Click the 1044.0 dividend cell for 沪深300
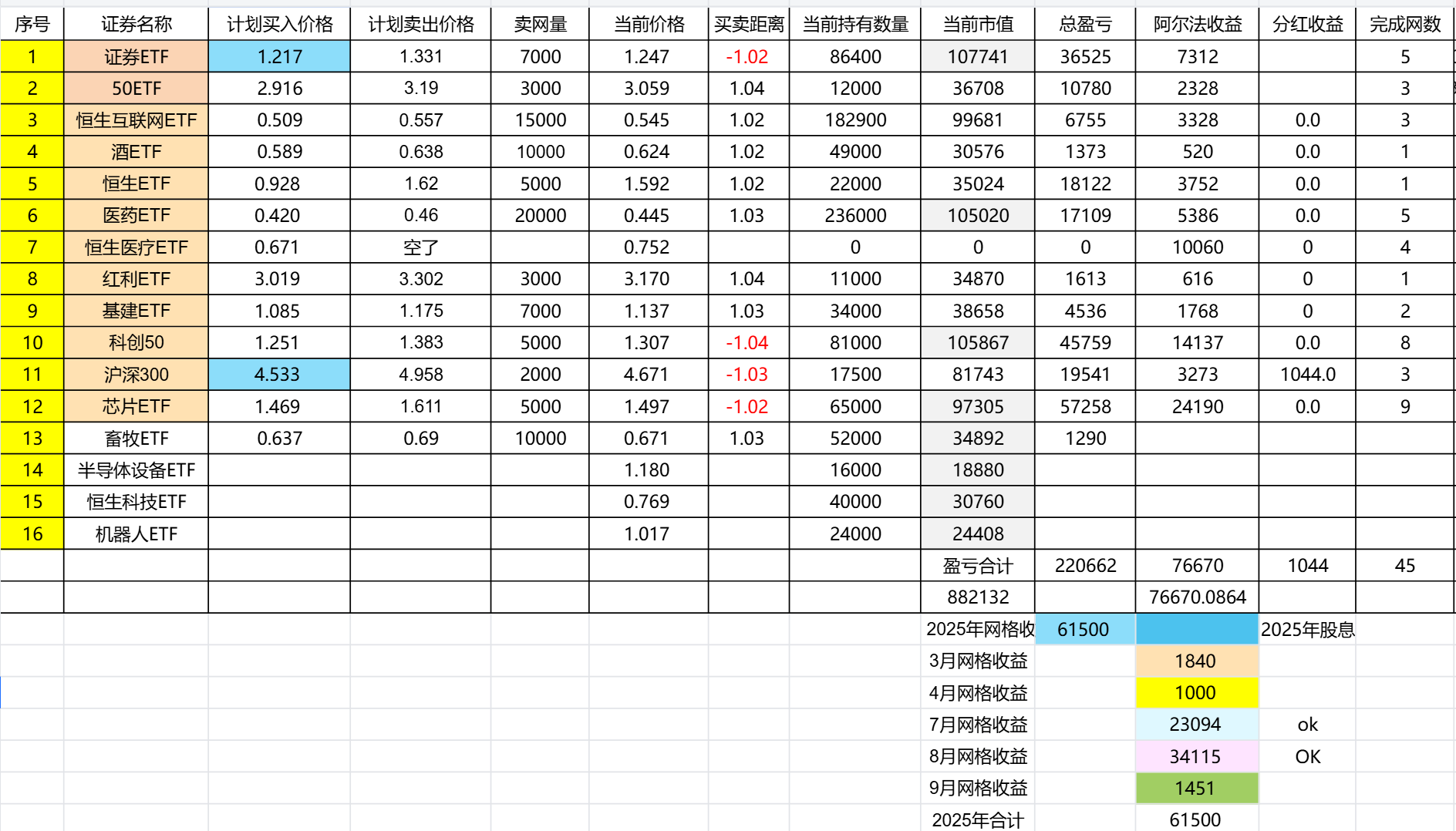Viewport: 1456px width, 831px height. click(1307, 375)
